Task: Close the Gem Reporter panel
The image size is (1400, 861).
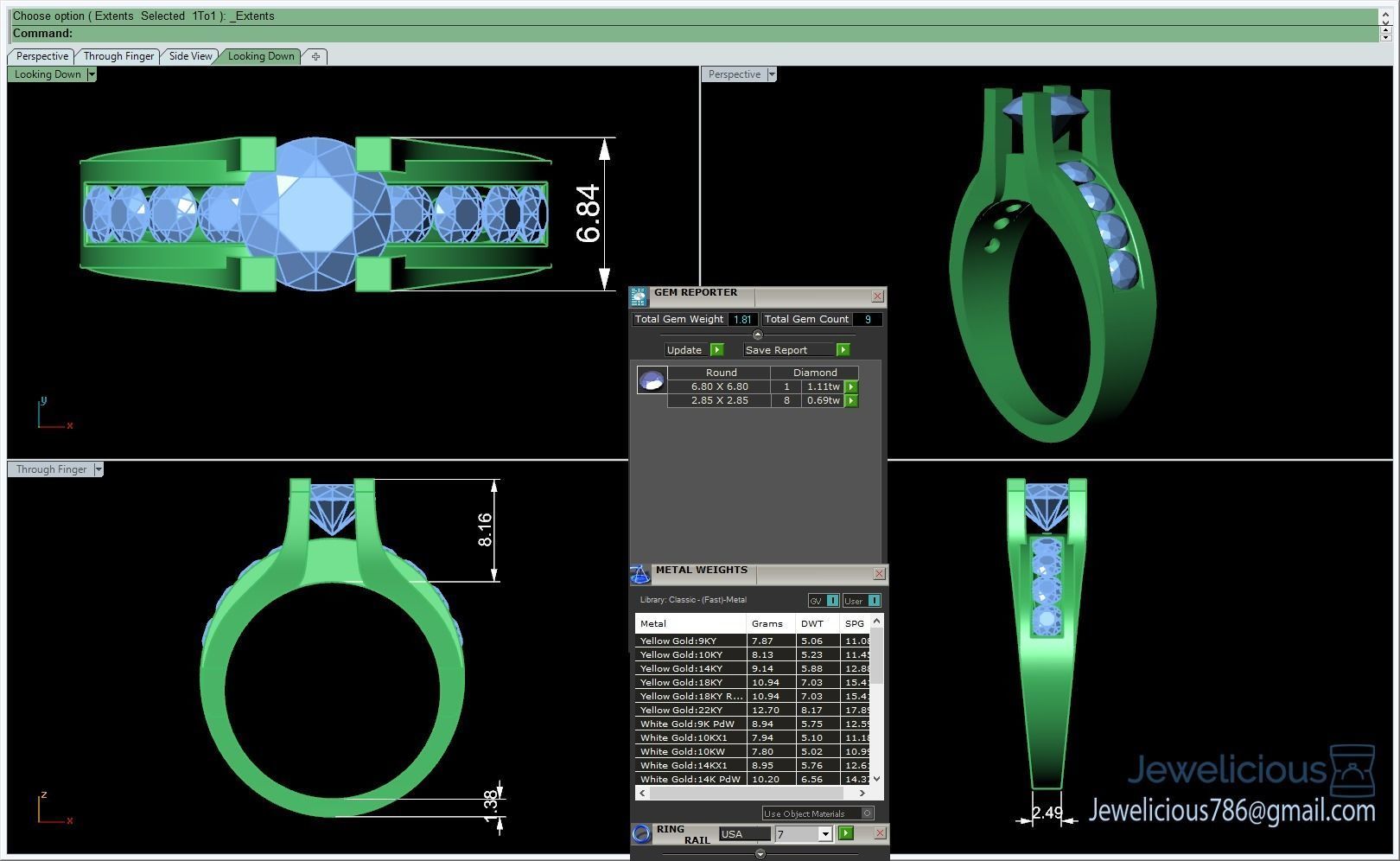Action: 877,297
